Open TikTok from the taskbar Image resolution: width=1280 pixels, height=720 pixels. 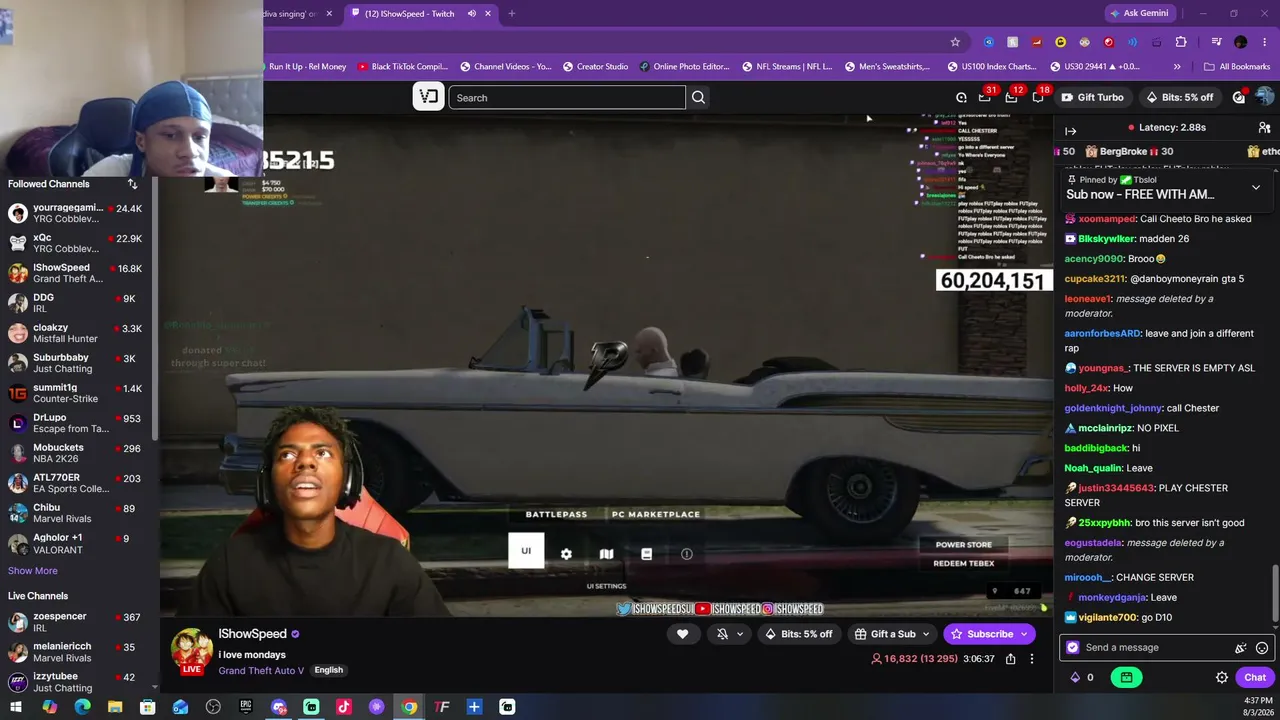[x=344, y=707]
